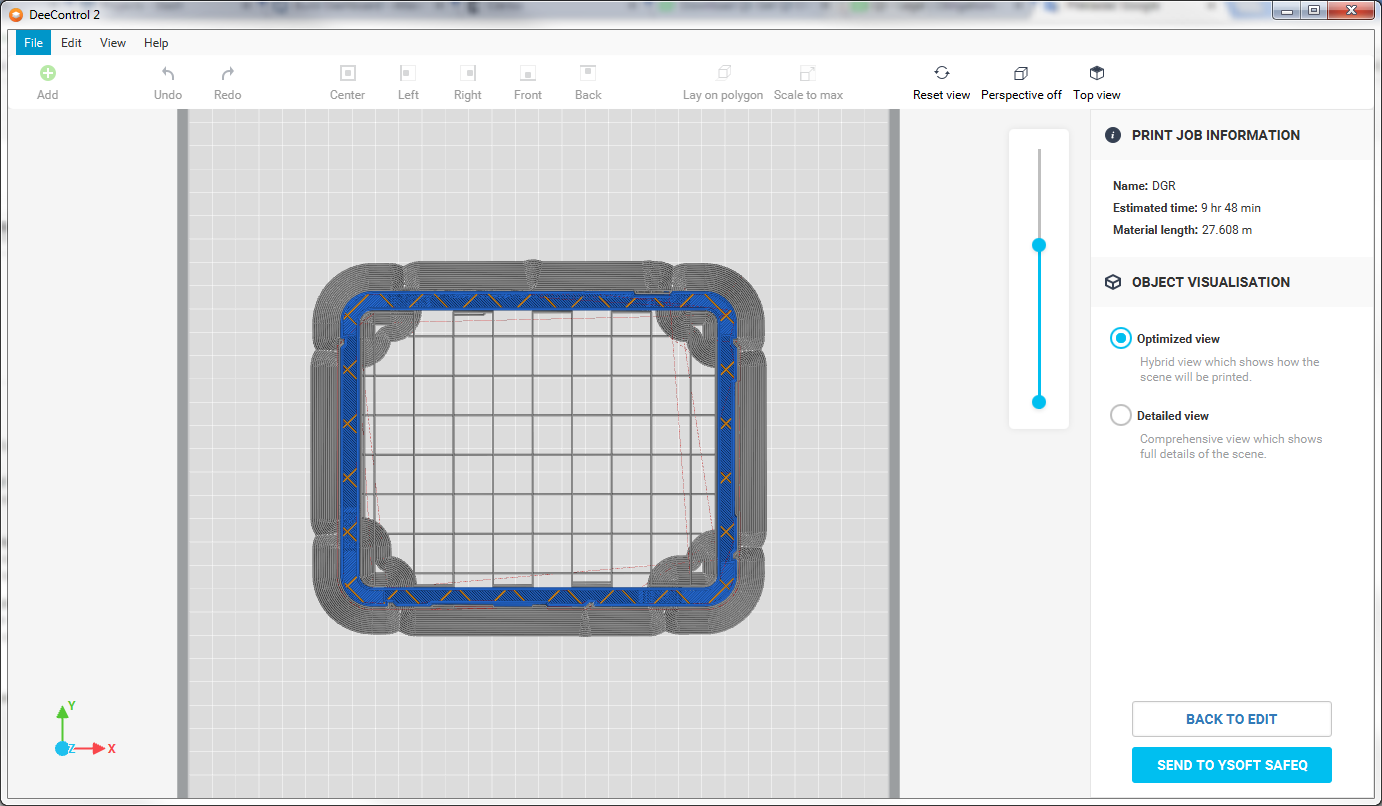Open the File menu
1382x806 pixels.
tap(33, 43)
